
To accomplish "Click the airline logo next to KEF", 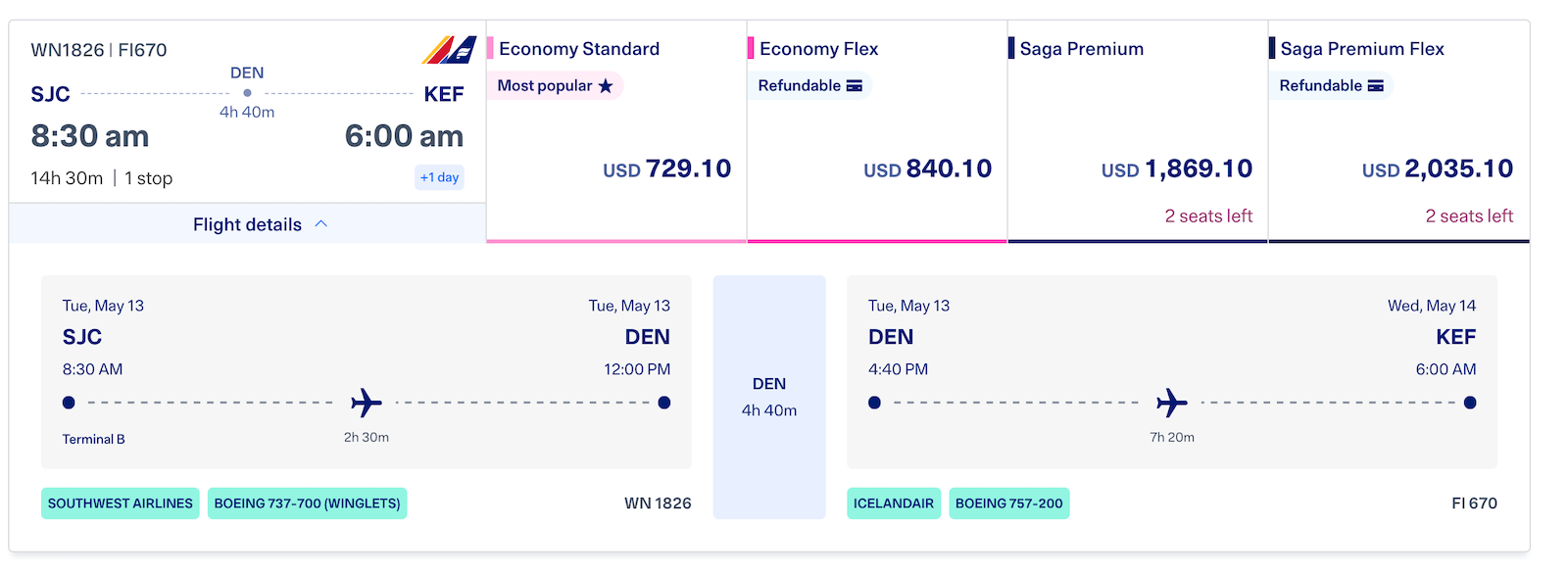I will (449, 50).
